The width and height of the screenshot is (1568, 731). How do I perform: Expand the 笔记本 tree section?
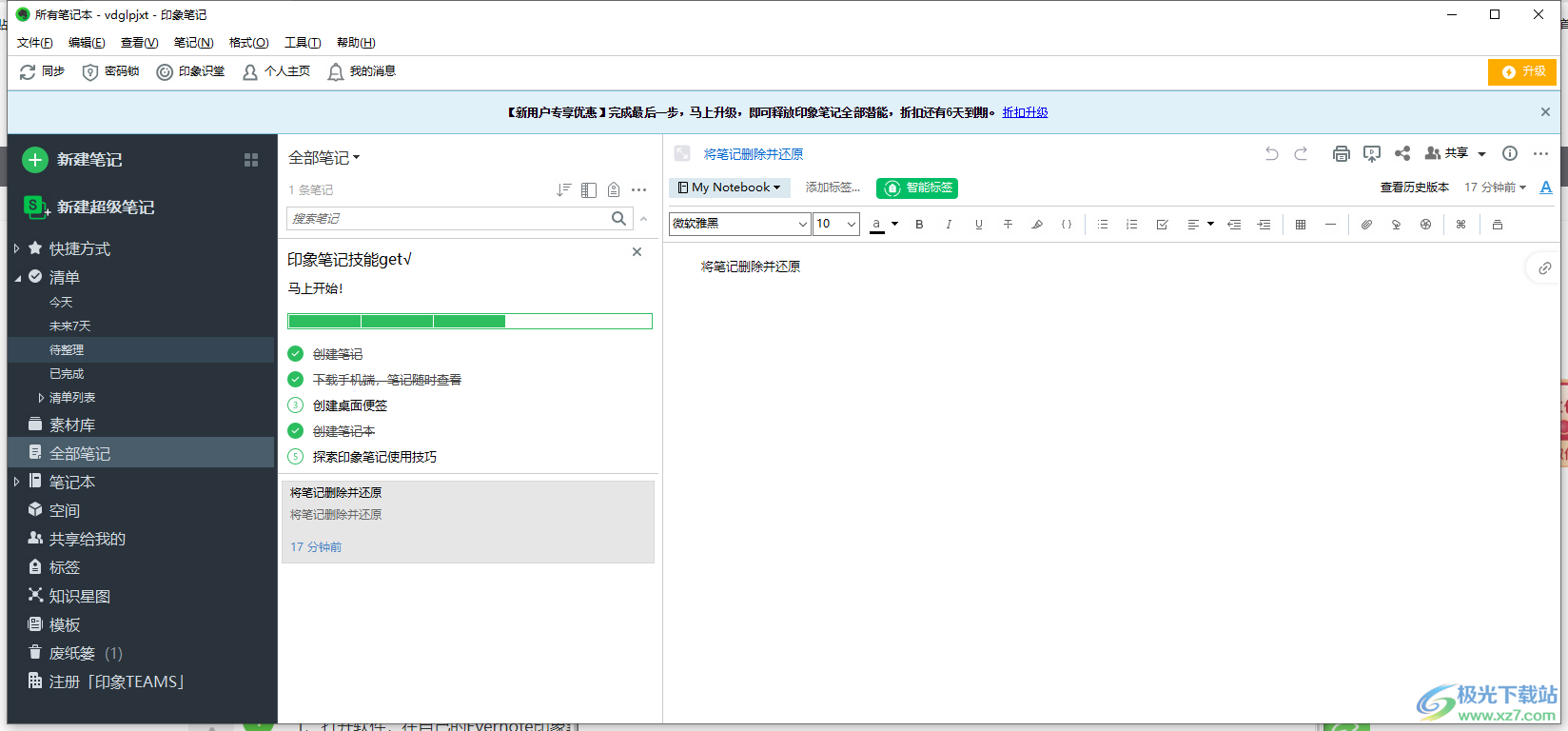pyautogui.click(x=16, y=482)
